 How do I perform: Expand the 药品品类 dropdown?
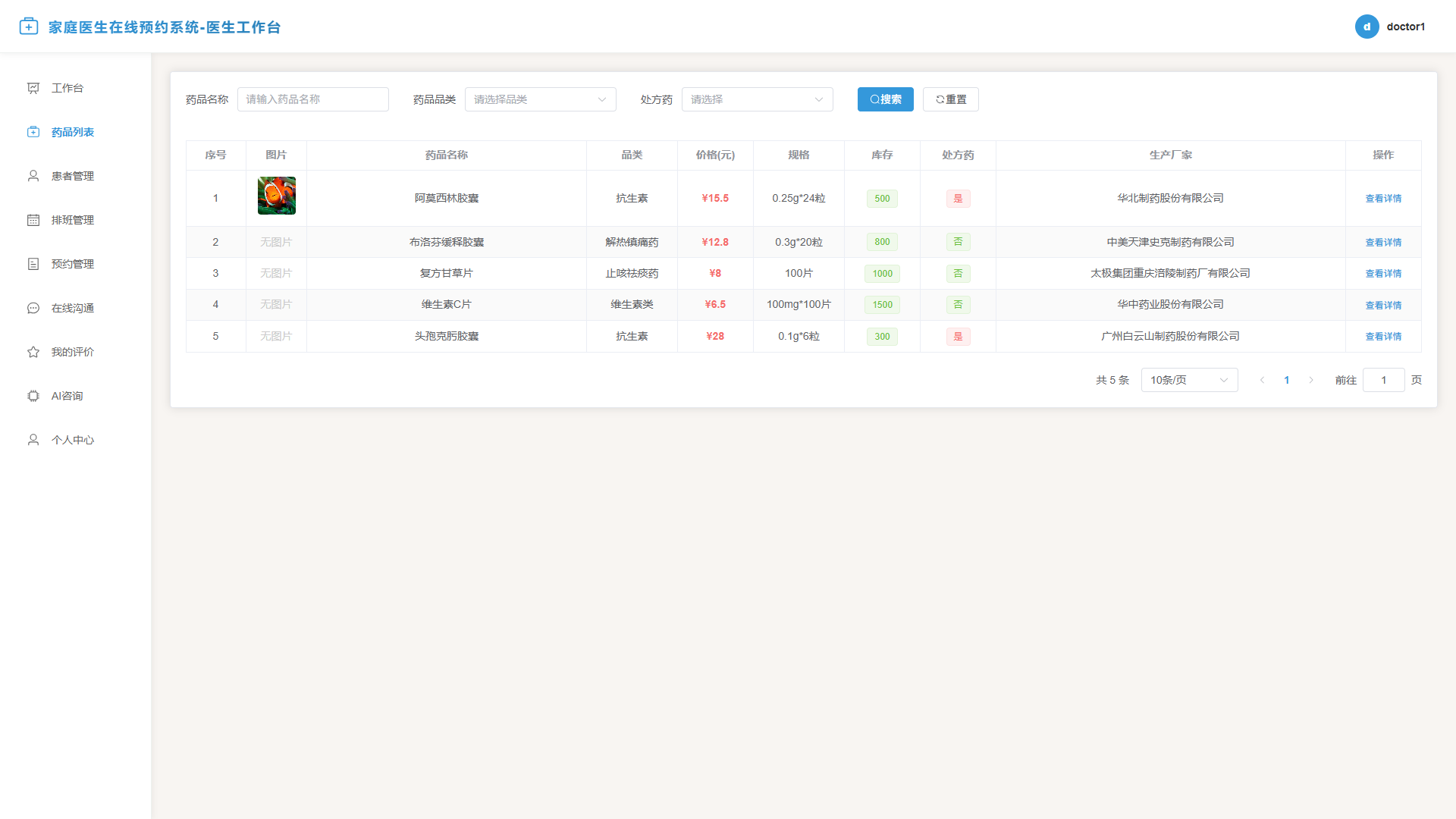tap(540, 99)
